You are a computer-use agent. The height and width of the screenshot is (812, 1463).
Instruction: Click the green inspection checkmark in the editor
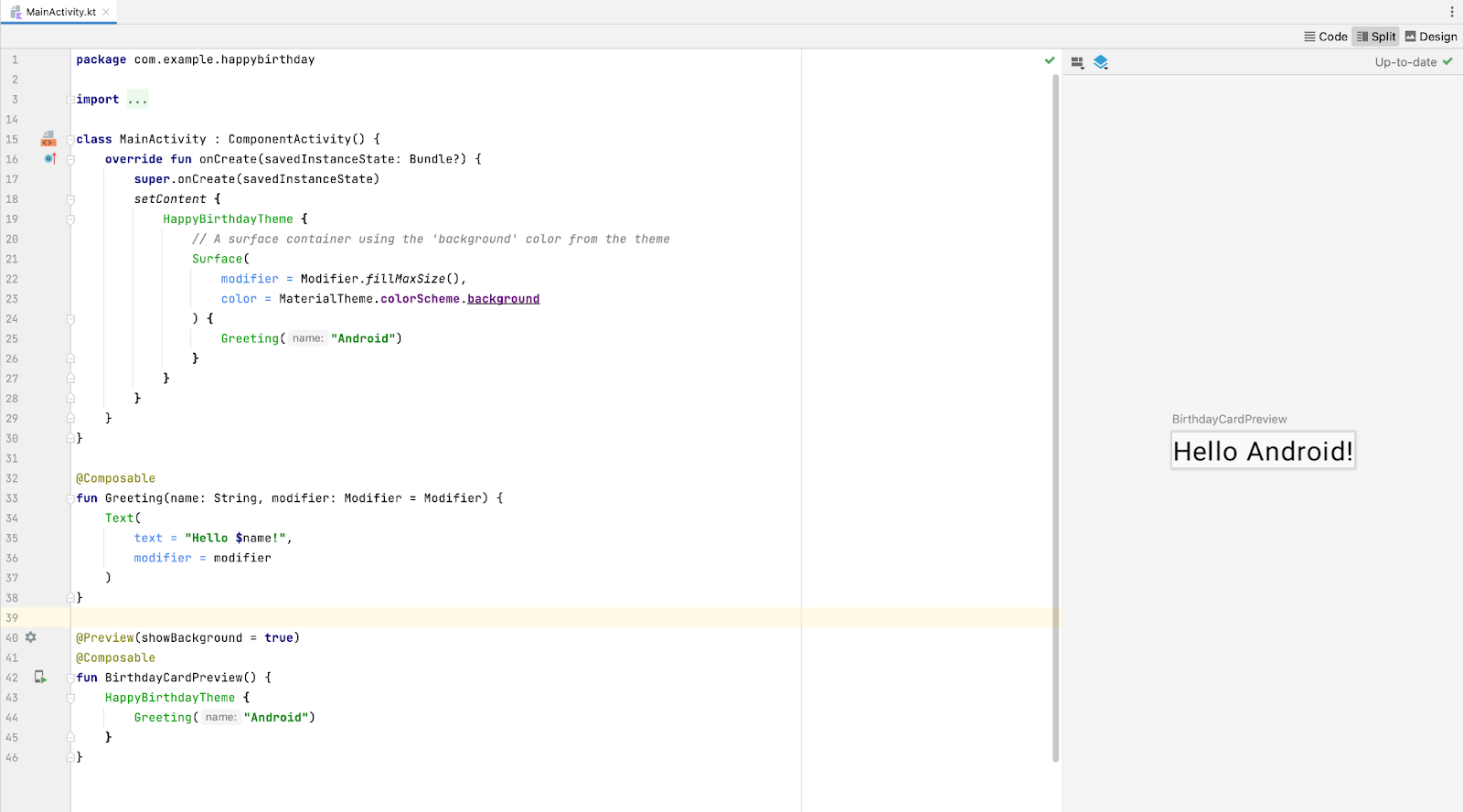(x=1050, y=60)
